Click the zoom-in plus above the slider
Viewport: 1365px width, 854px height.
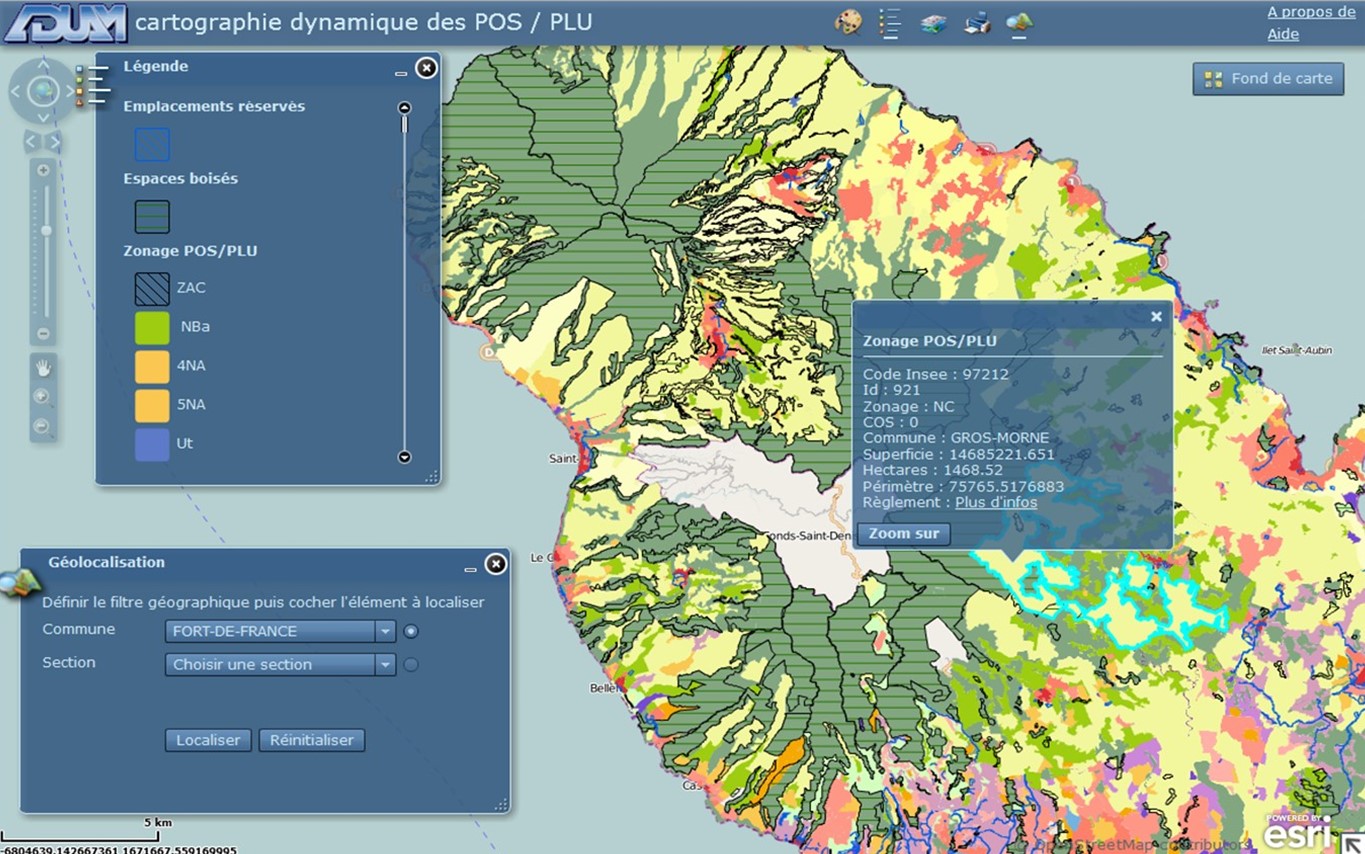(43, 170)
